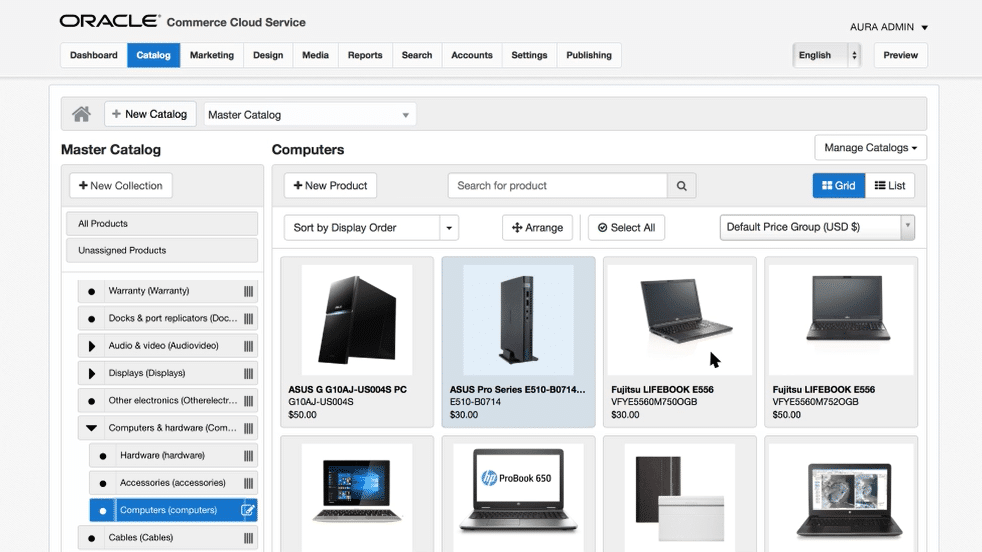
Task: Click drag handle on Accessories (accessories) row
Action: [249, 483]
